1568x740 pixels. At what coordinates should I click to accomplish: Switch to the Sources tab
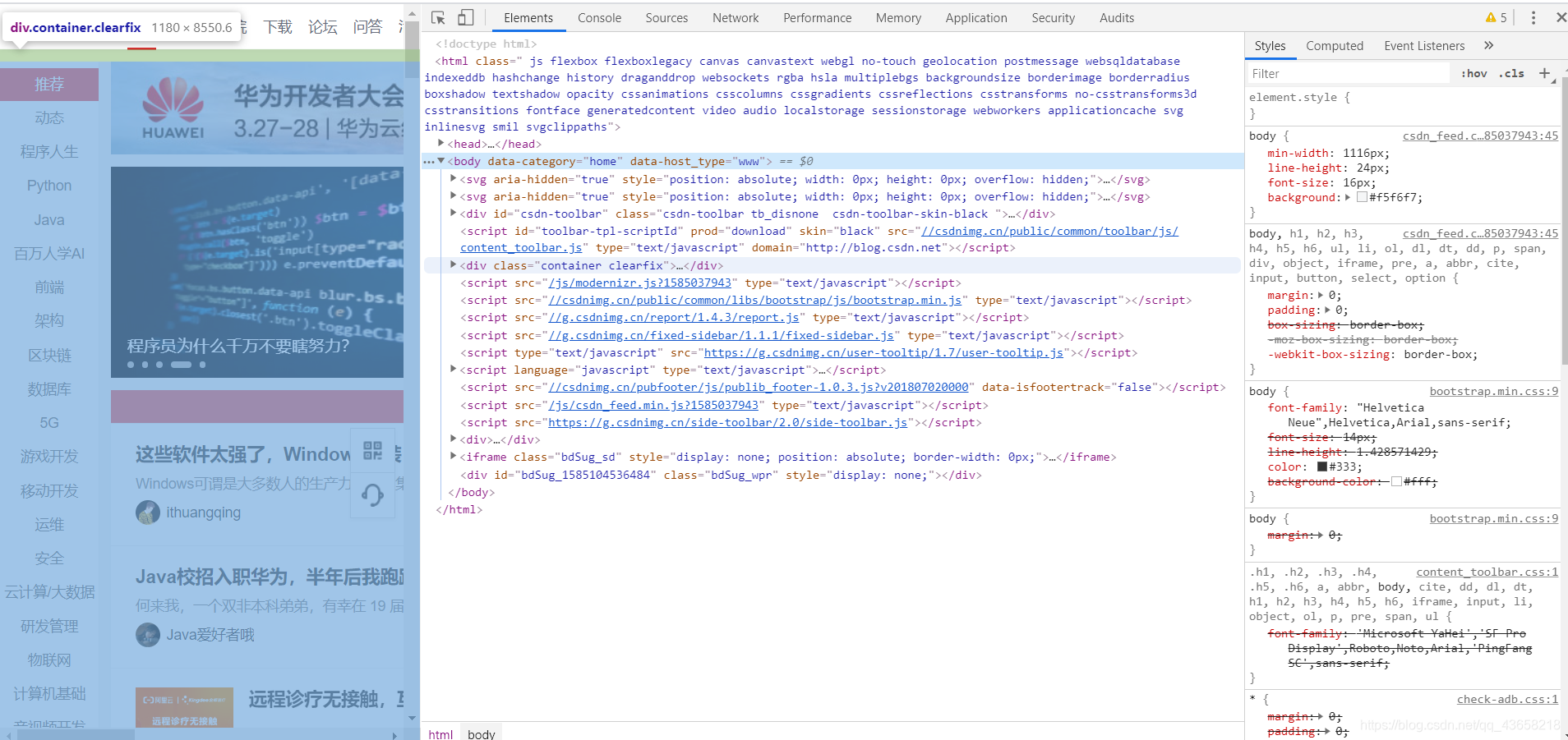(x=666, y=17)
